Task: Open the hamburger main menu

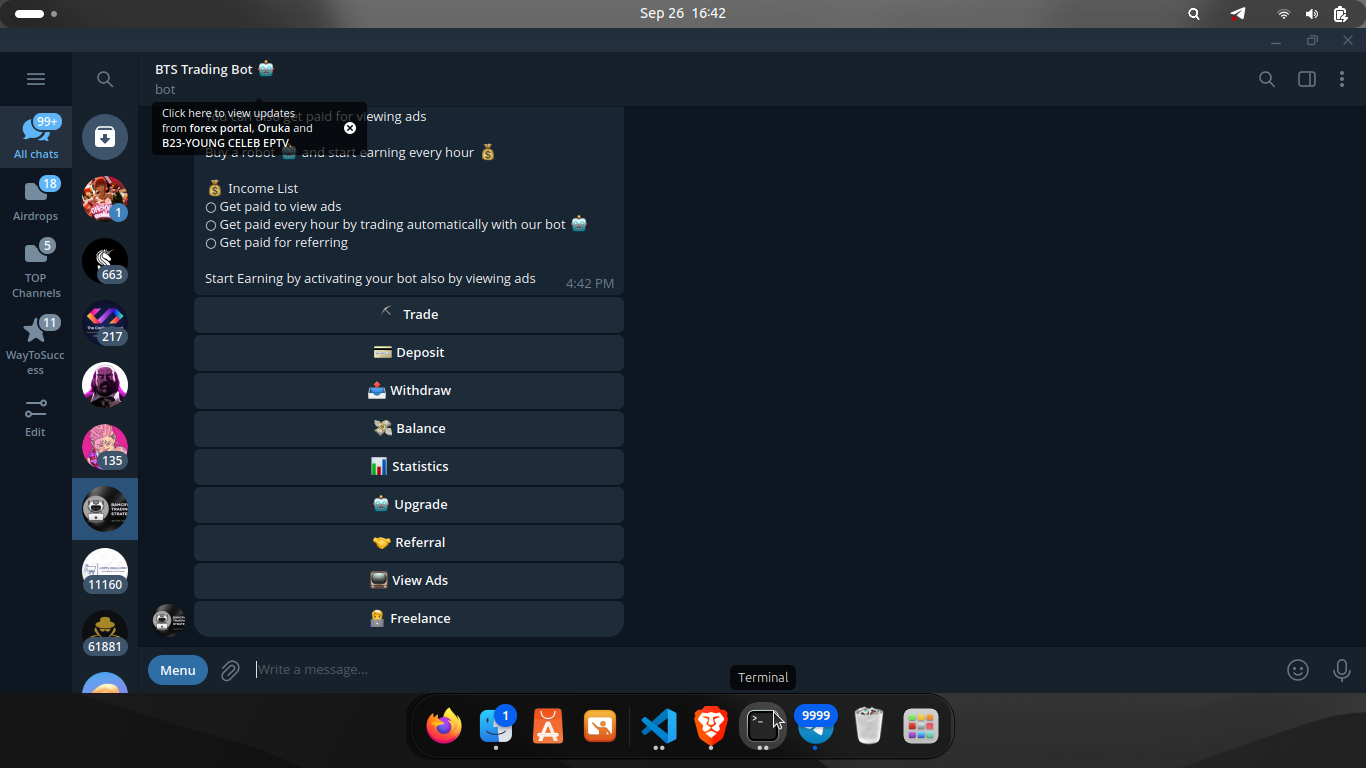Action: [36, 79]
